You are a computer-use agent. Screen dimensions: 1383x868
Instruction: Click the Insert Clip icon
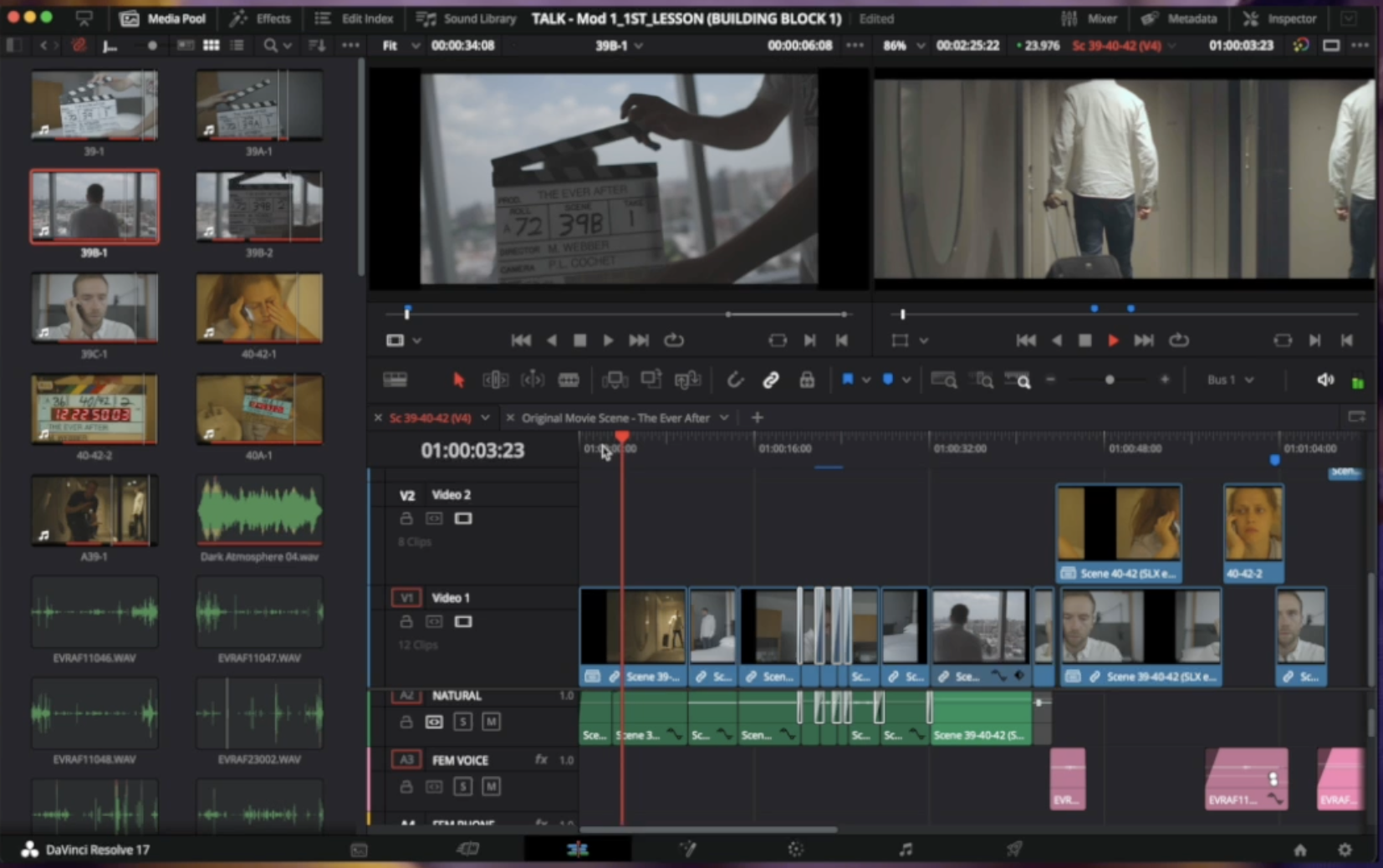[x=615, y=380]
